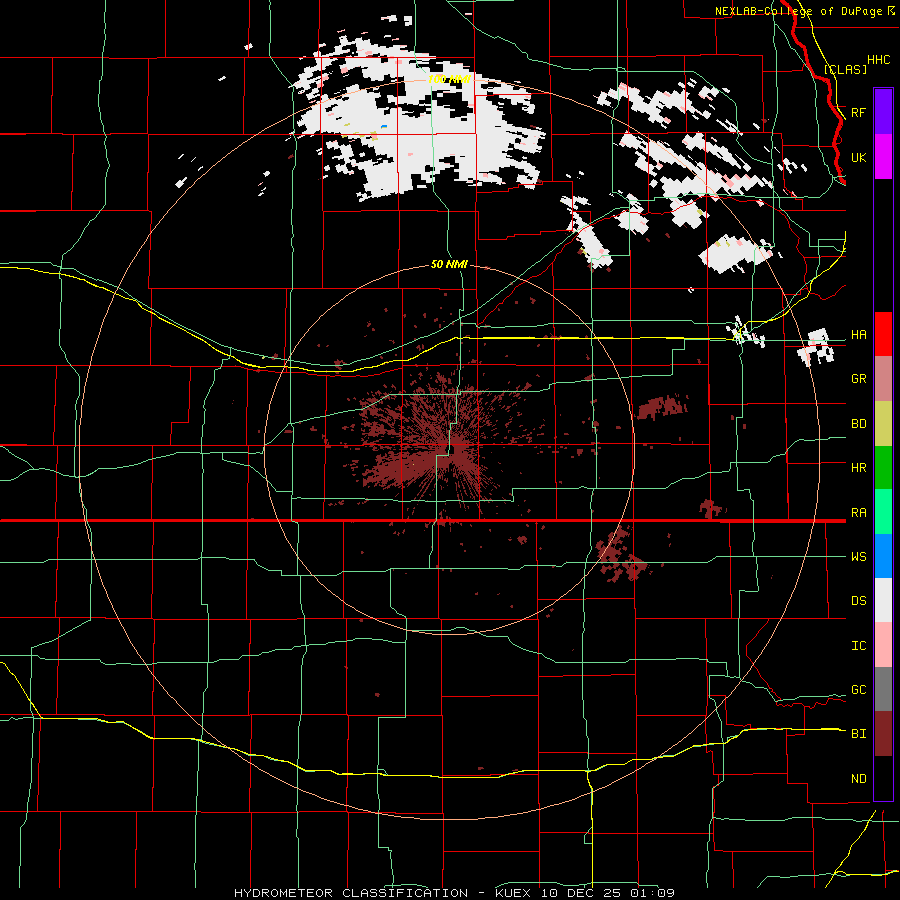Click the 'UK' legend label
The height and width of the screenshot is (900, 900).
(858, 157)
